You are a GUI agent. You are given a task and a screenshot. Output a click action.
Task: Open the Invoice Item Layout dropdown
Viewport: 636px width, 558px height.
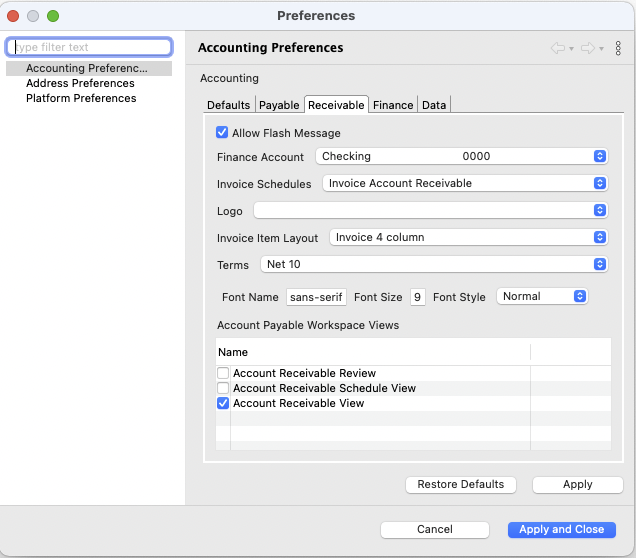tap(468, 237)
